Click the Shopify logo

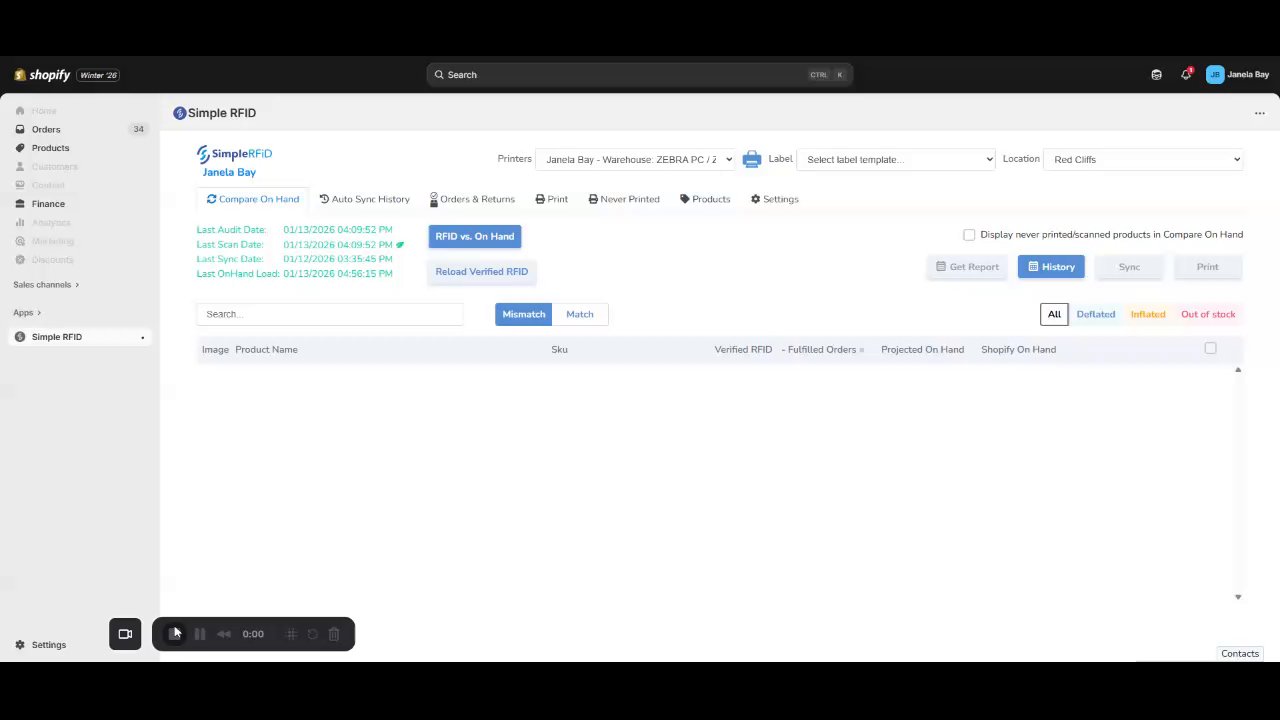pyautogui.click(x=42, y=75)
